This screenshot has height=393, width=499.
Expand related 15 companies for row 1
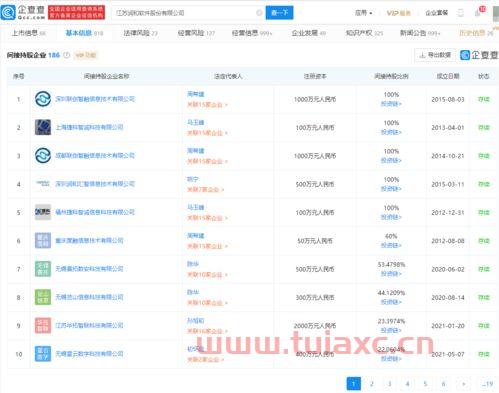207,105
